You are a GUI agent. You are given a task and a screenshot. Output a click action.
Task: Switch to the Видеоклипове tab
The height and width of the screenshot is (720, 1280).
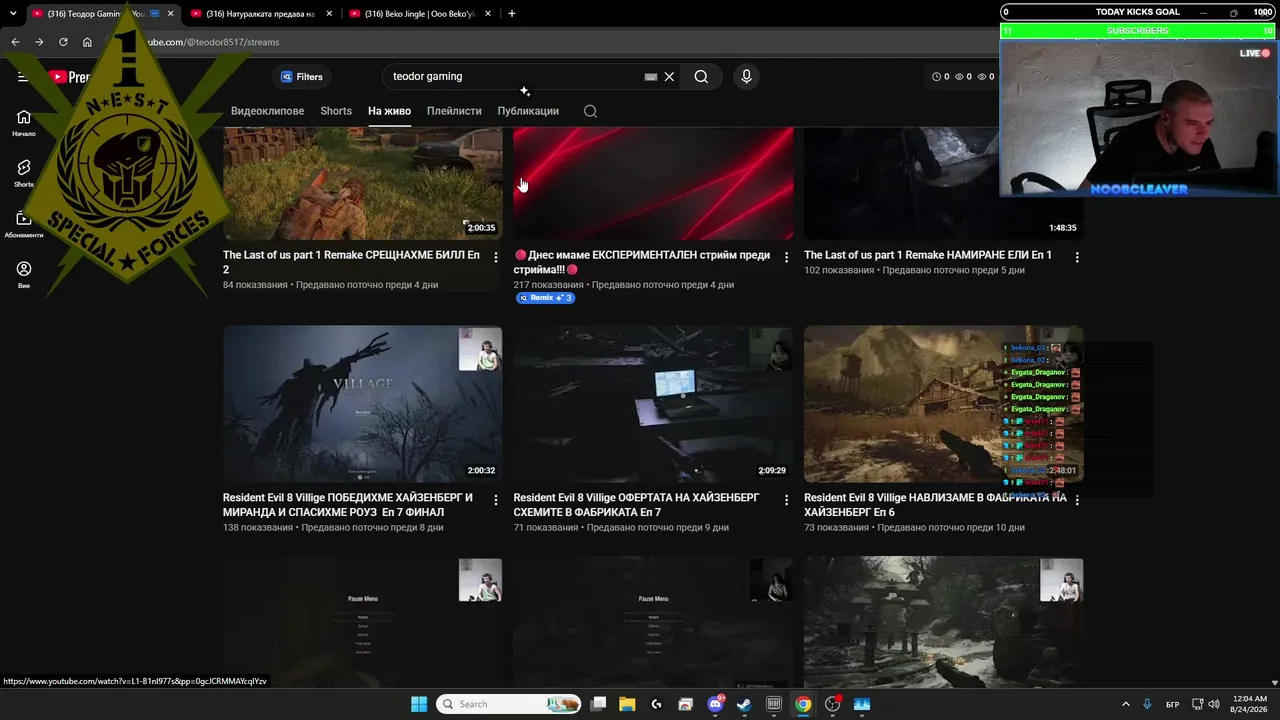267,111
